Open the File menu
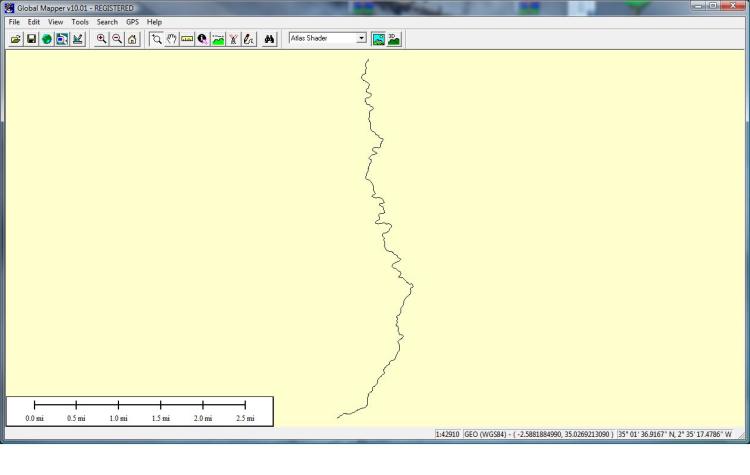 pos(14,22)
